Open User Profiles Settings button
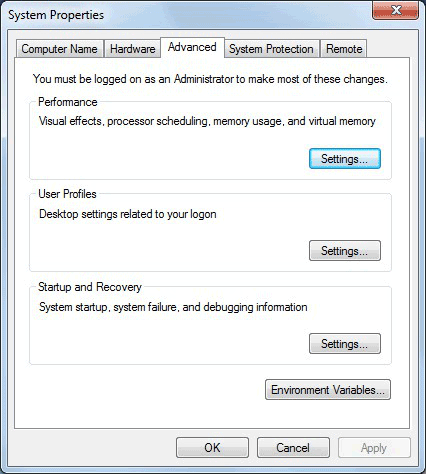 tap(345, 251)
